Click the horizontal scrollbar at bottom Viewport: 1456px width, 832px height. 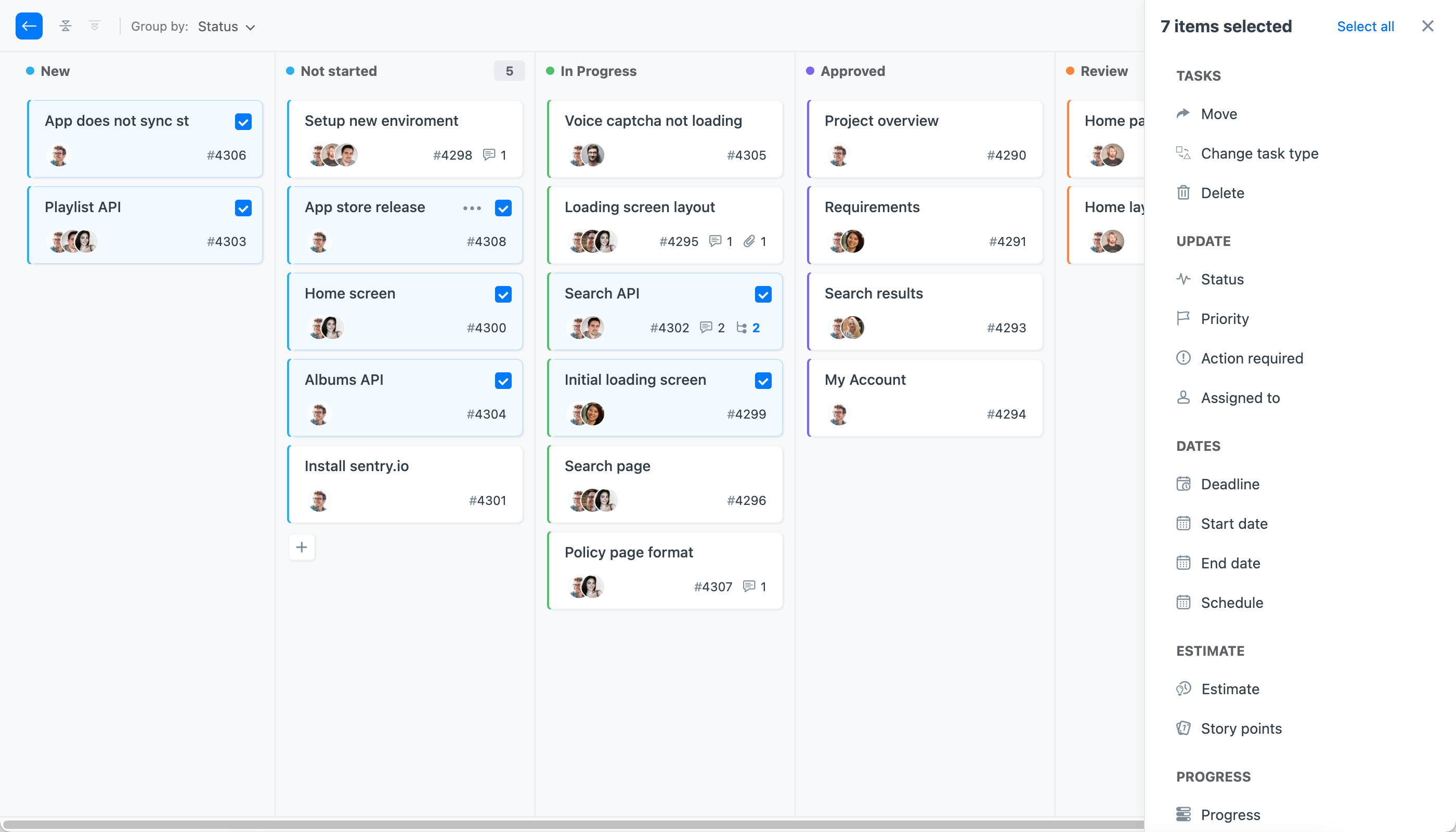[x=573, y=825]
